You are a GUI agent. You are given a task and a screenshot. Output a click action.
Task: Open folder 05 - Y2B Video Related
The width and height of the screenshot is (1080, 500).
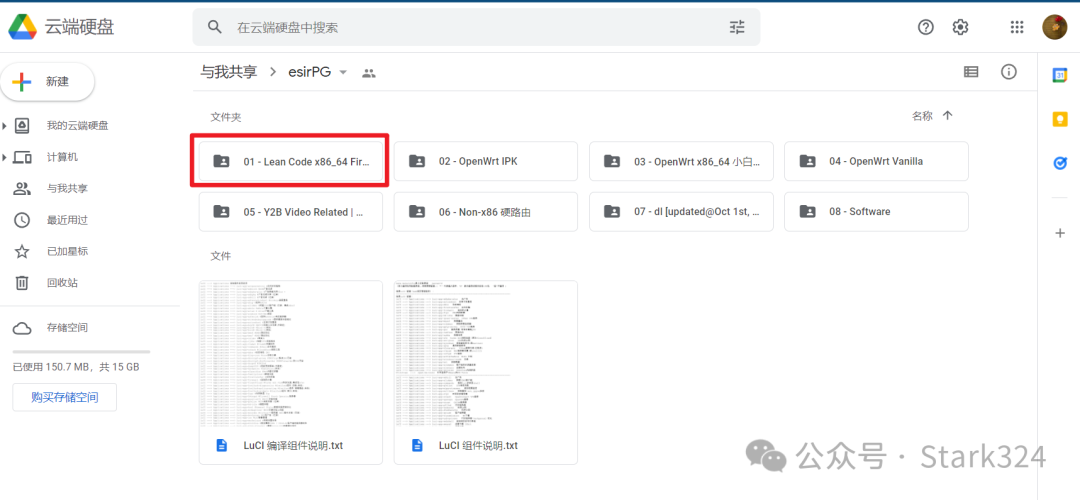click(291, 211)
